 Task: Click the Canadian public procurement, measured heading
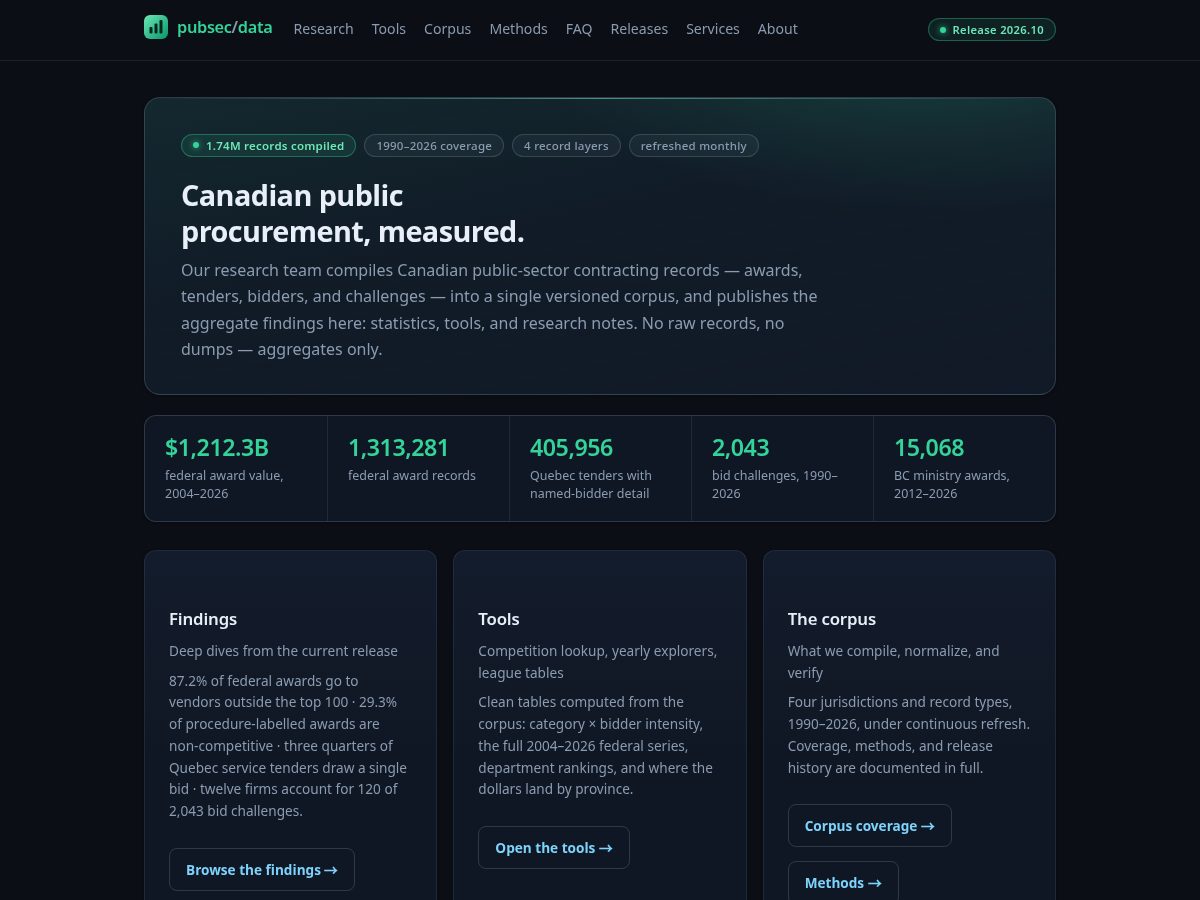(352, 213)
